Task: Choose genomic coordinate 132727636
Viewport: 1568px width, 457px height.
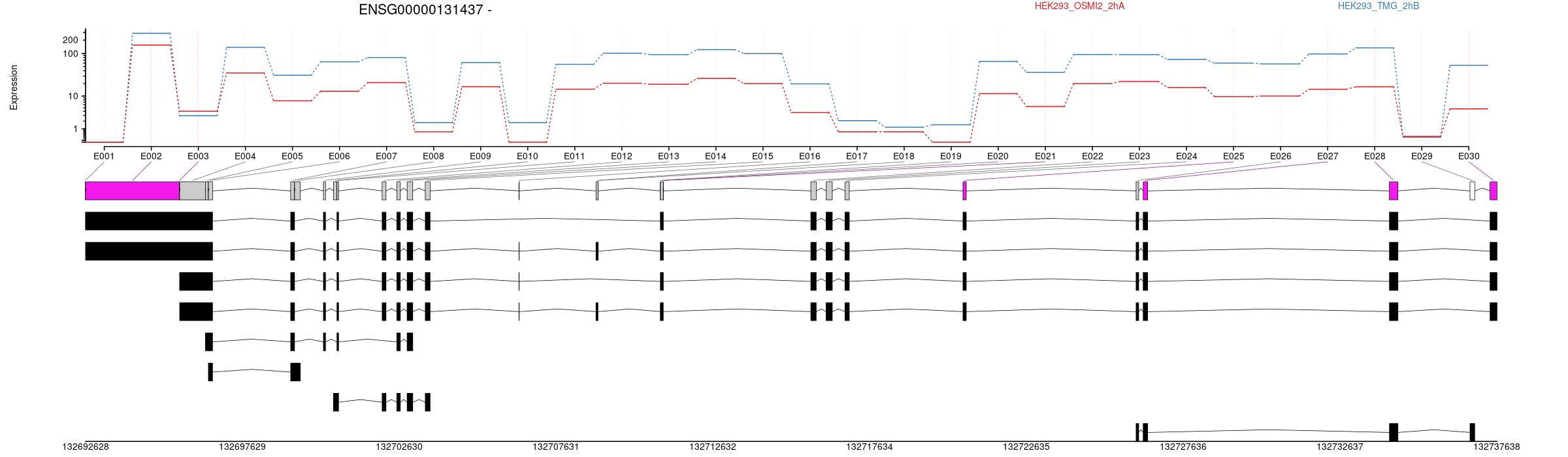Action: 1183,447
